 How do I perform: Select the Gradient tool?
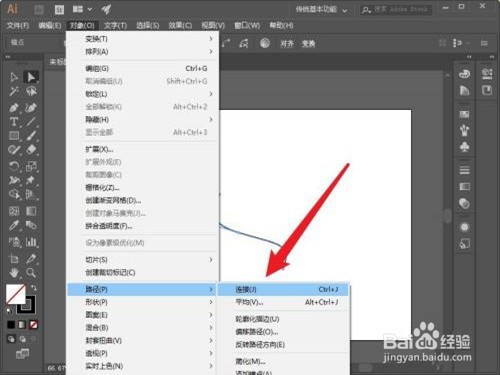[31, 211]
